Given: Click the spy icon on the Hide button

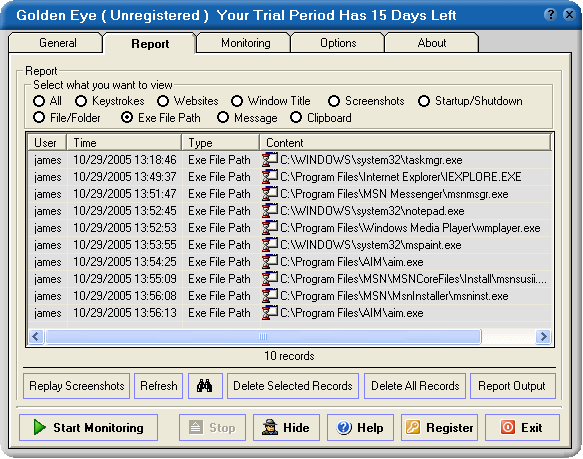Looking at the screenshot, I should [270, 427].
